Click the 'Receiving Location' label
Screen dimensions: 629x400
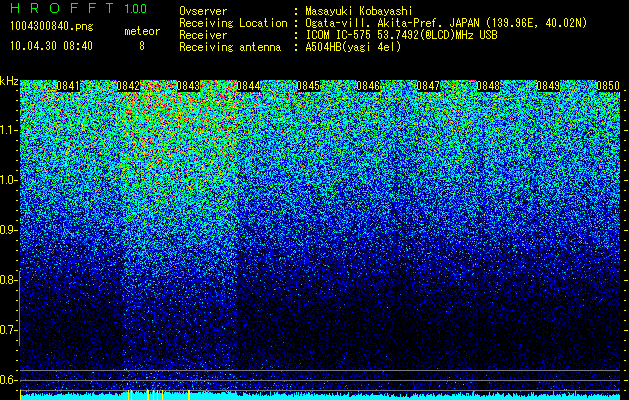pos(233,23)
